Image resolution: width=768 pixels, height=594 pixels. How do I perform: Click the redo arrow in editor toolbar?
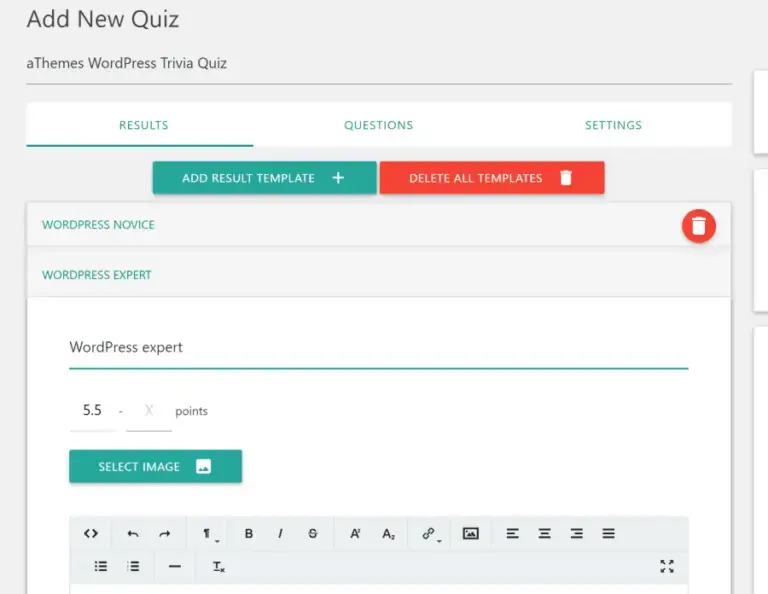(x=165, y=534)
